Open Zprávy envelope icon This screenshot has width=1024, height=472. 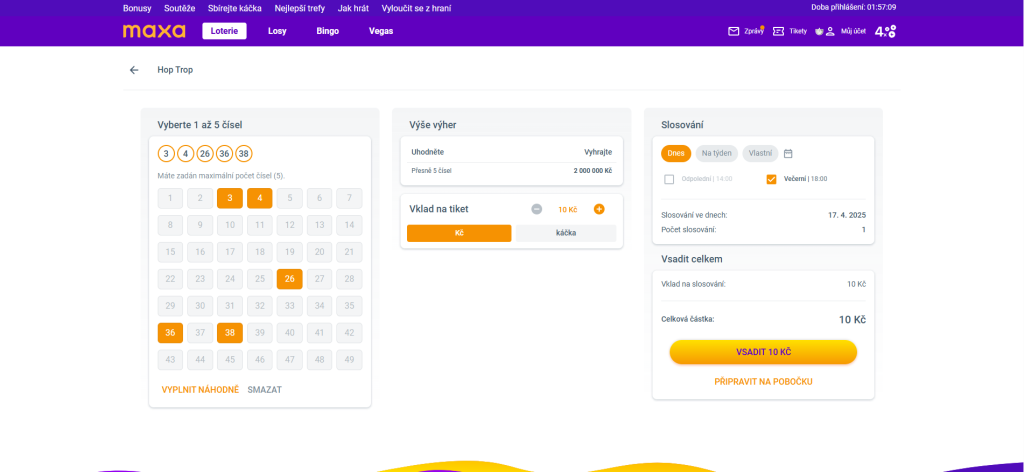[733, 31]
